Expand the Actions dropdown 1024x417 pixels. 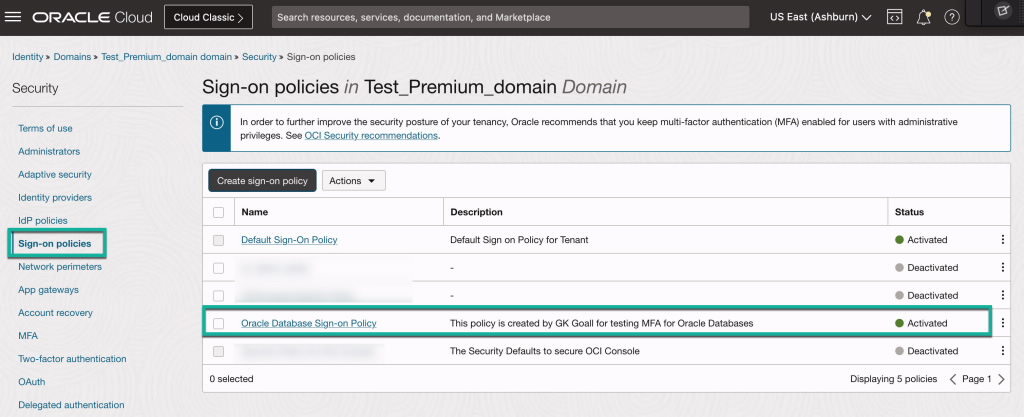[353, 181]
